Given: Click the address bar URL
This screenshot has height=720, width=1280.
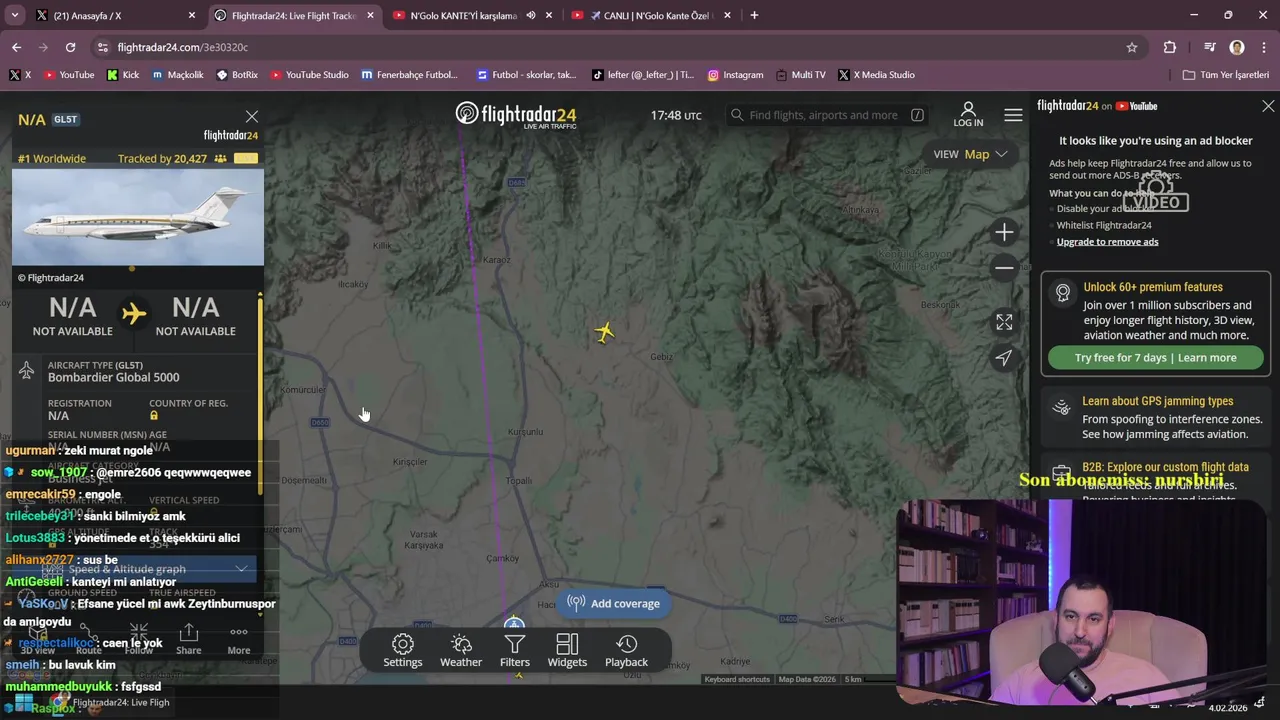Looking at the screenshot, I should [x=183, y=47].
